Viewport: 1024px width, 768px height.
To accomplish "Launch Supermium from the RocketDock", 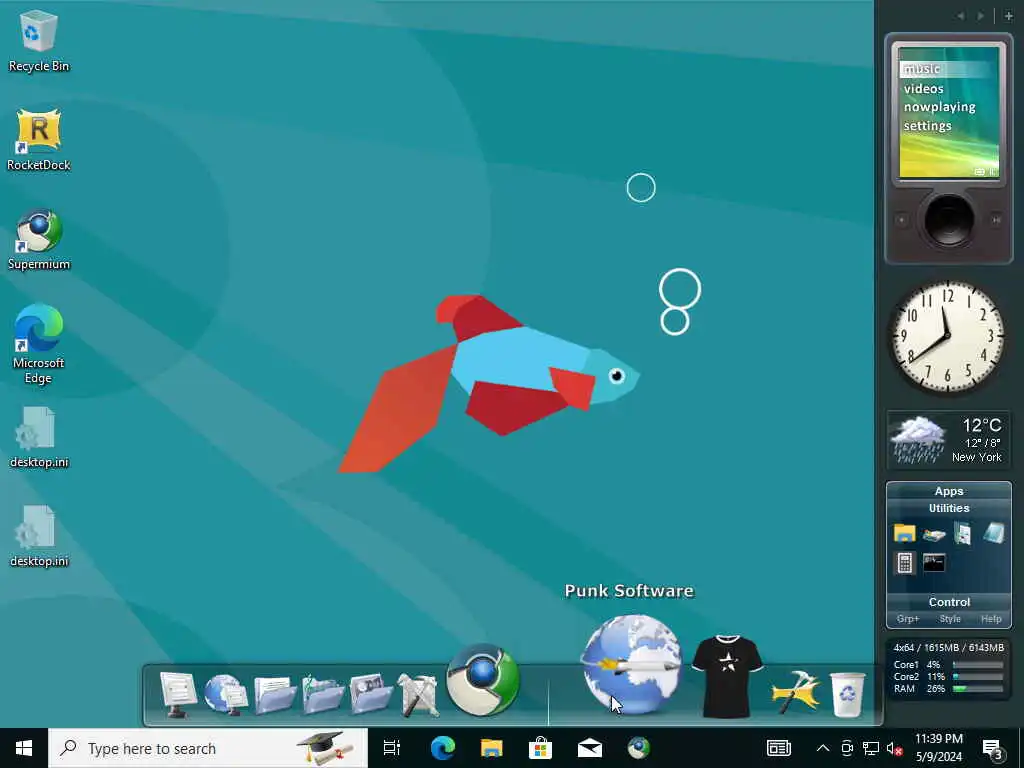I will click(x=483, y=680).
